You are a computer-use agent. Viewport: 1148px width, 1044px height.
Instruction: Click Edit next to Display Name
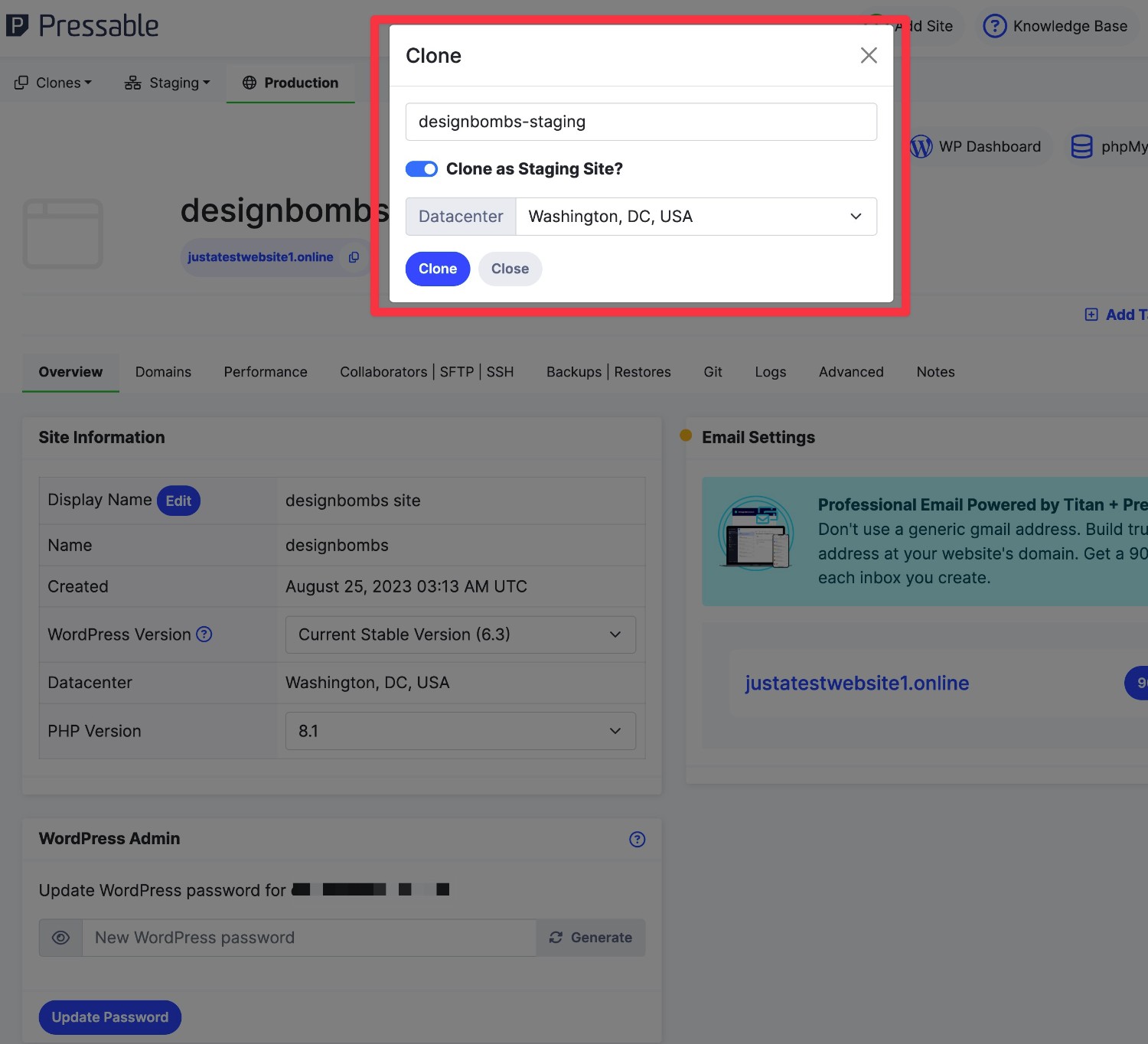tap(178, 501)
